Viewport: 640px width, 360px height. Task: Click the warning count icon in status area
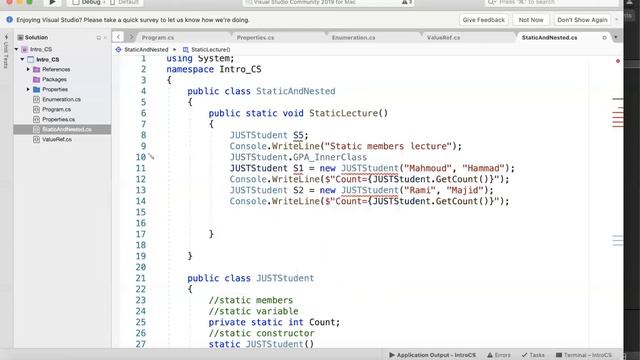tap(407, 2)
